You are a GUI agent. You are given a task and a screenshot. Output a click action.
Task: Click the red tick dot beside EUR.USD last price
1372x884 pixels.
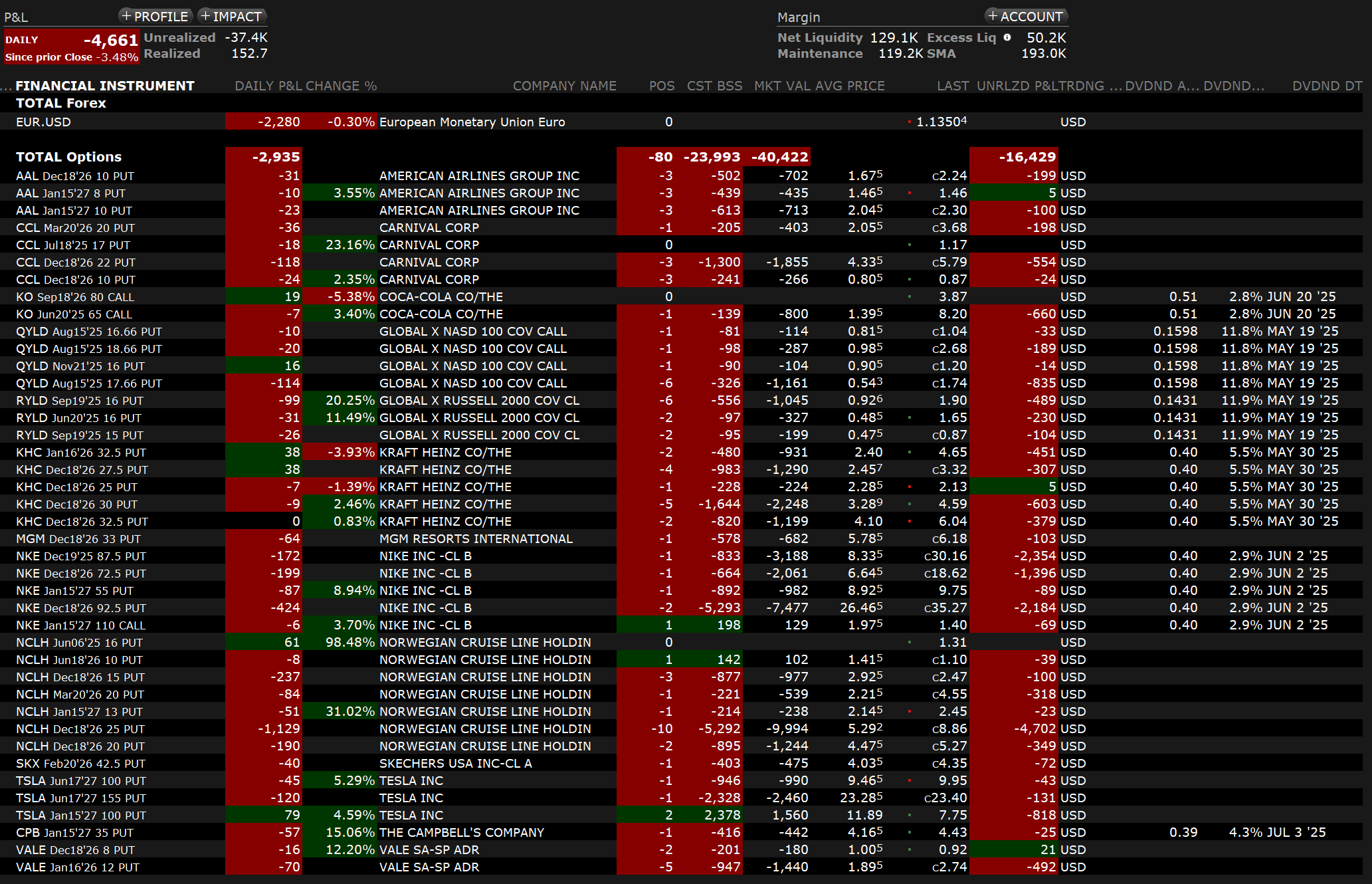coord(910,122)
